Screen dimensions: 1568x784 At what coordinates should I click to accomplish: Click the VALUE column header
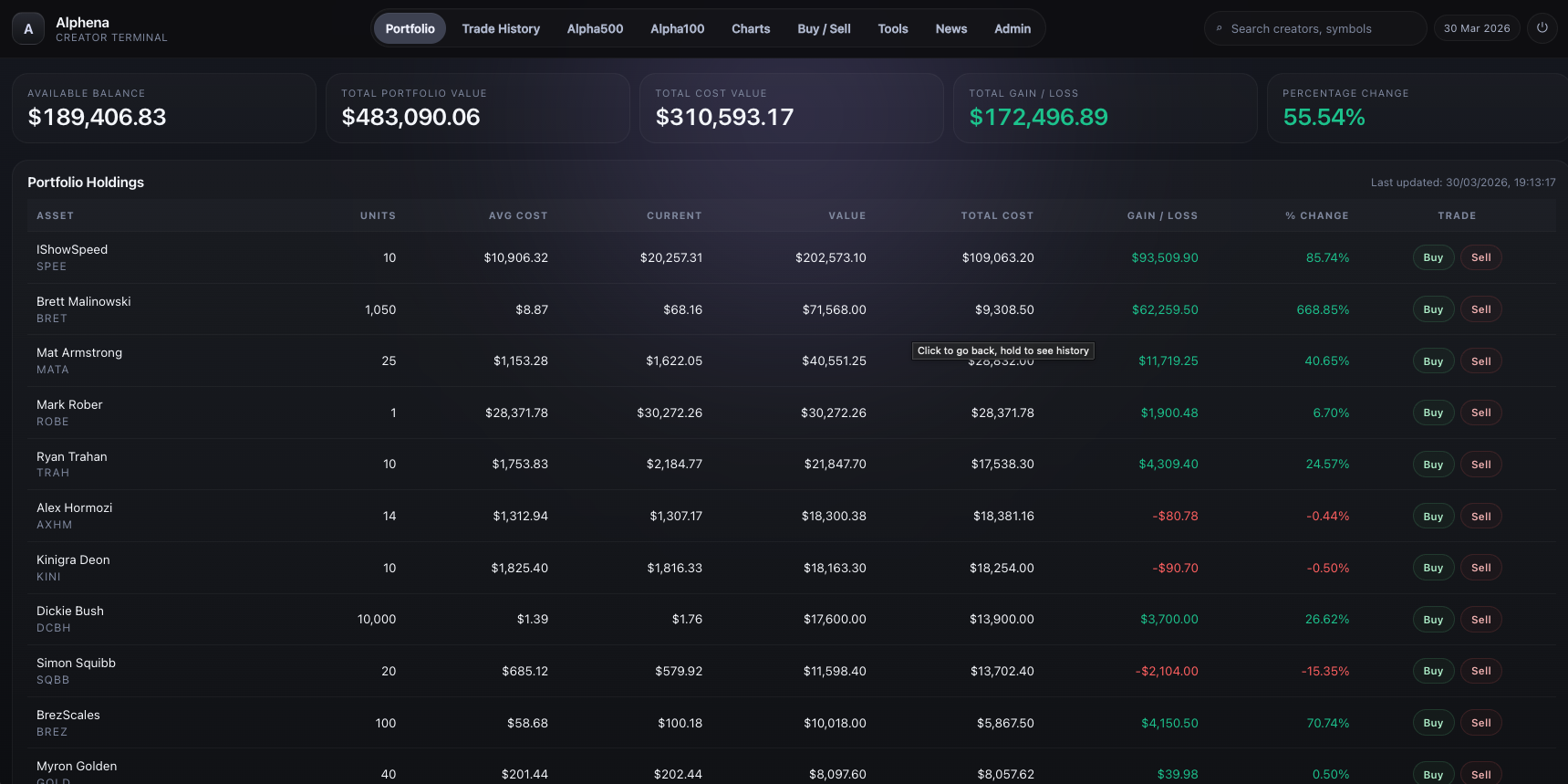point(847,216)
